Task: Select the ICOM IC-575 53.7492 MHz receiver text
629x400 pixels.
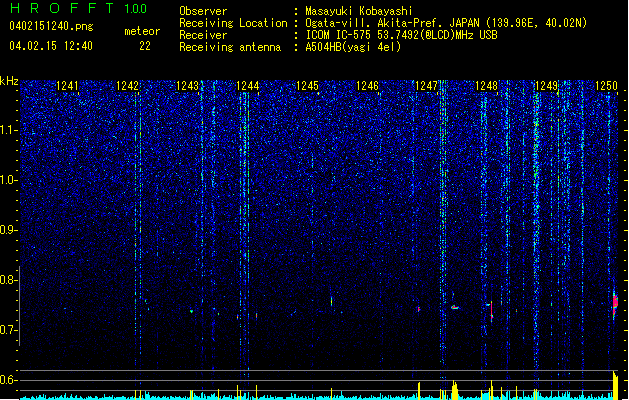Action: pos(402,35)
